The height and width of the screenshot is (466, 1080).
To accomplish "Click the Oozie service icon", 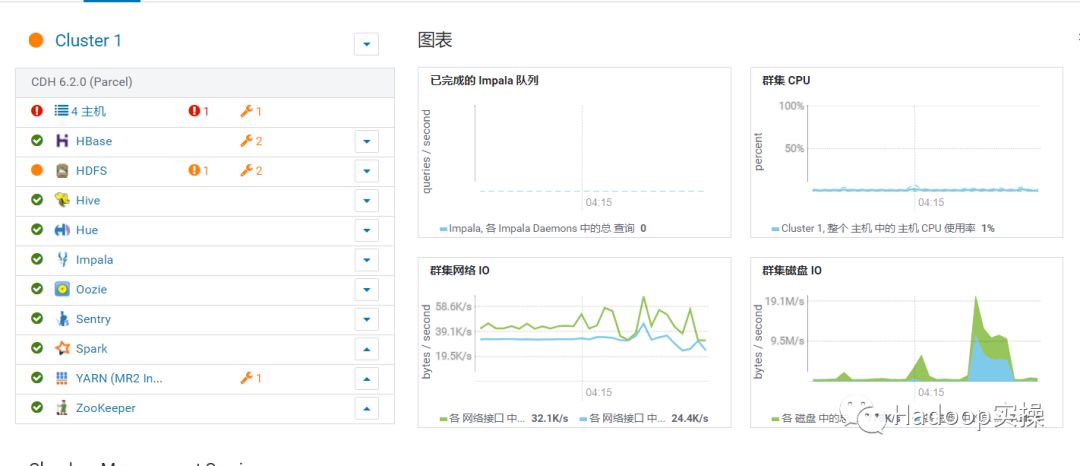I will point(62,289).
